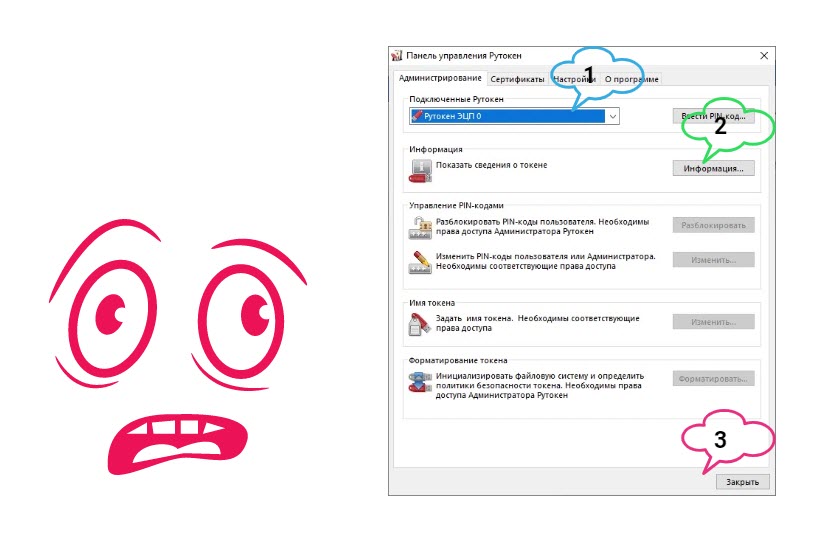Viewport: 832px width, 539px height.
Task: Click the text Показать сведения о токене
Action: point(491,165)
